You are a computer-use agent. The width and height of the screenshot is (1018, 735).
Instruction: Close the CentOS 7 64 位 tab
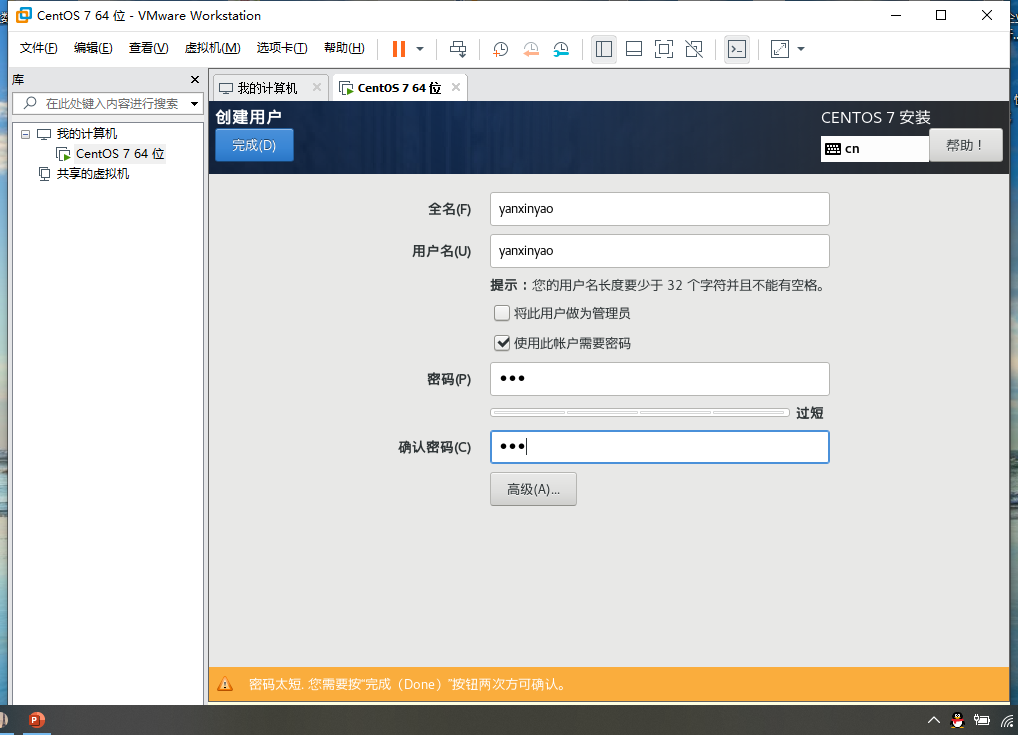[456, 87]
